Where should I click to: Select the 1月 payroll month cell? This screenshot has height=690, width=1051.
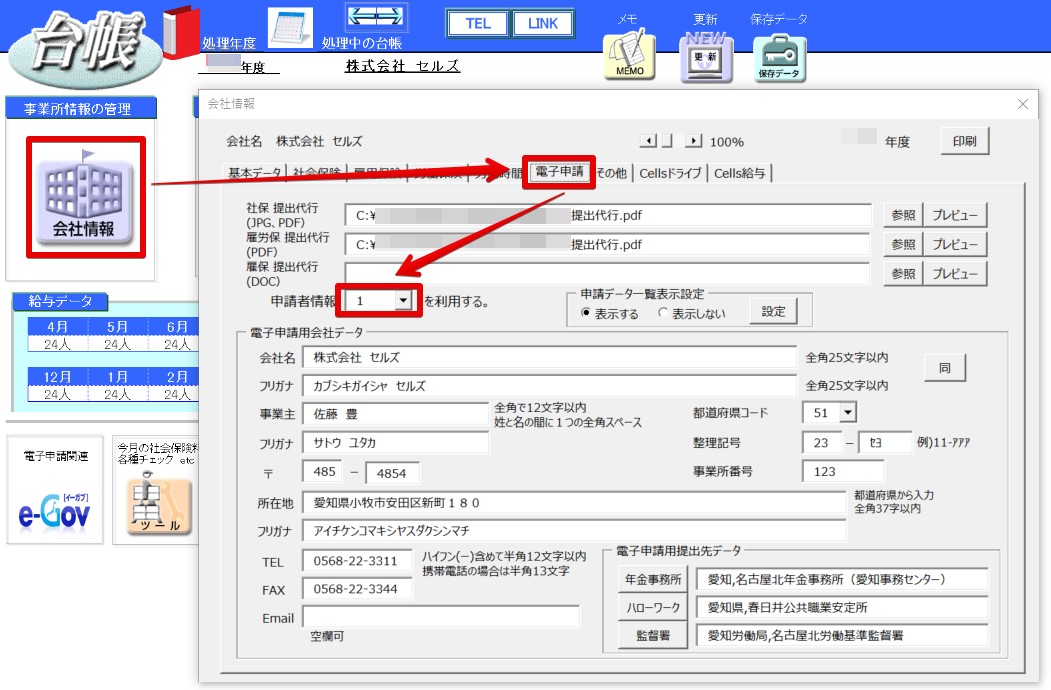point(117,377)
